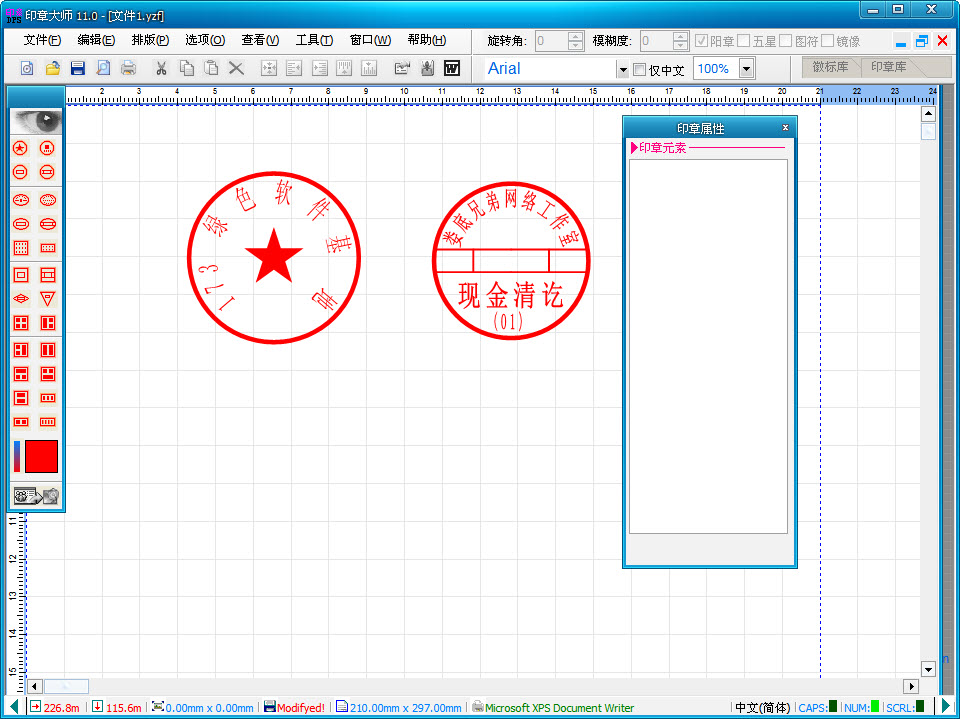Select the diamond shaped stamp template

point(21,298)
